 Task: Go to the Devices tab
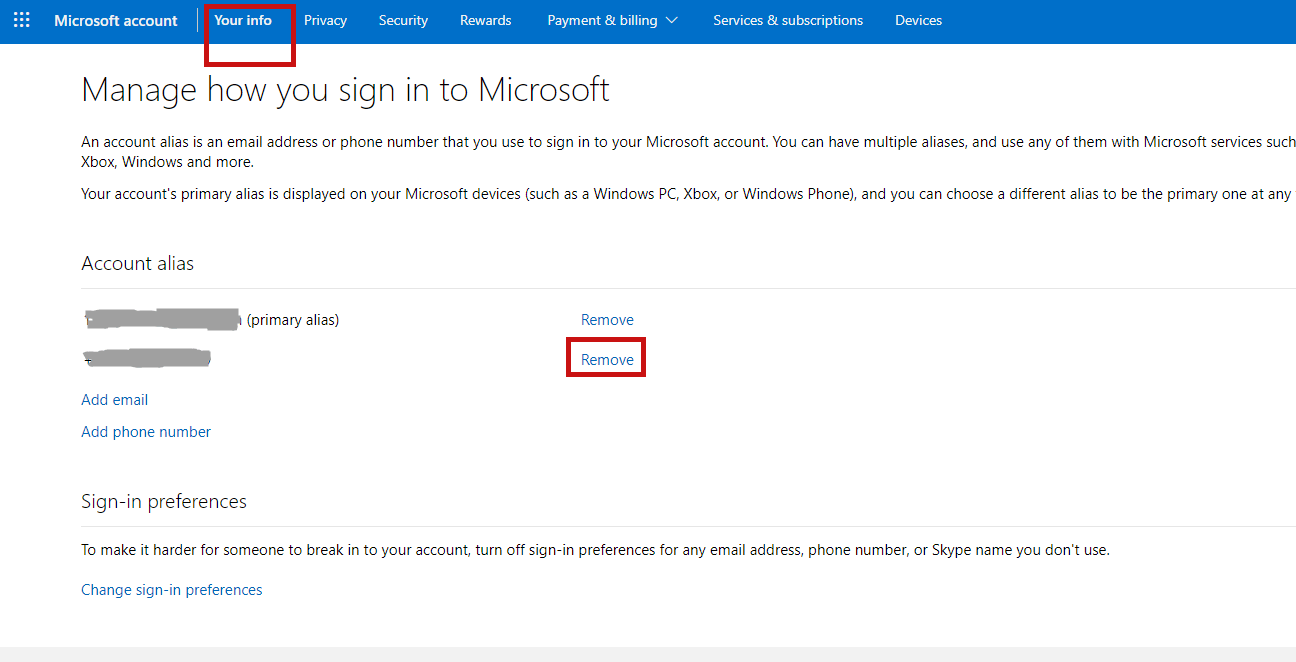pos(918,20)
